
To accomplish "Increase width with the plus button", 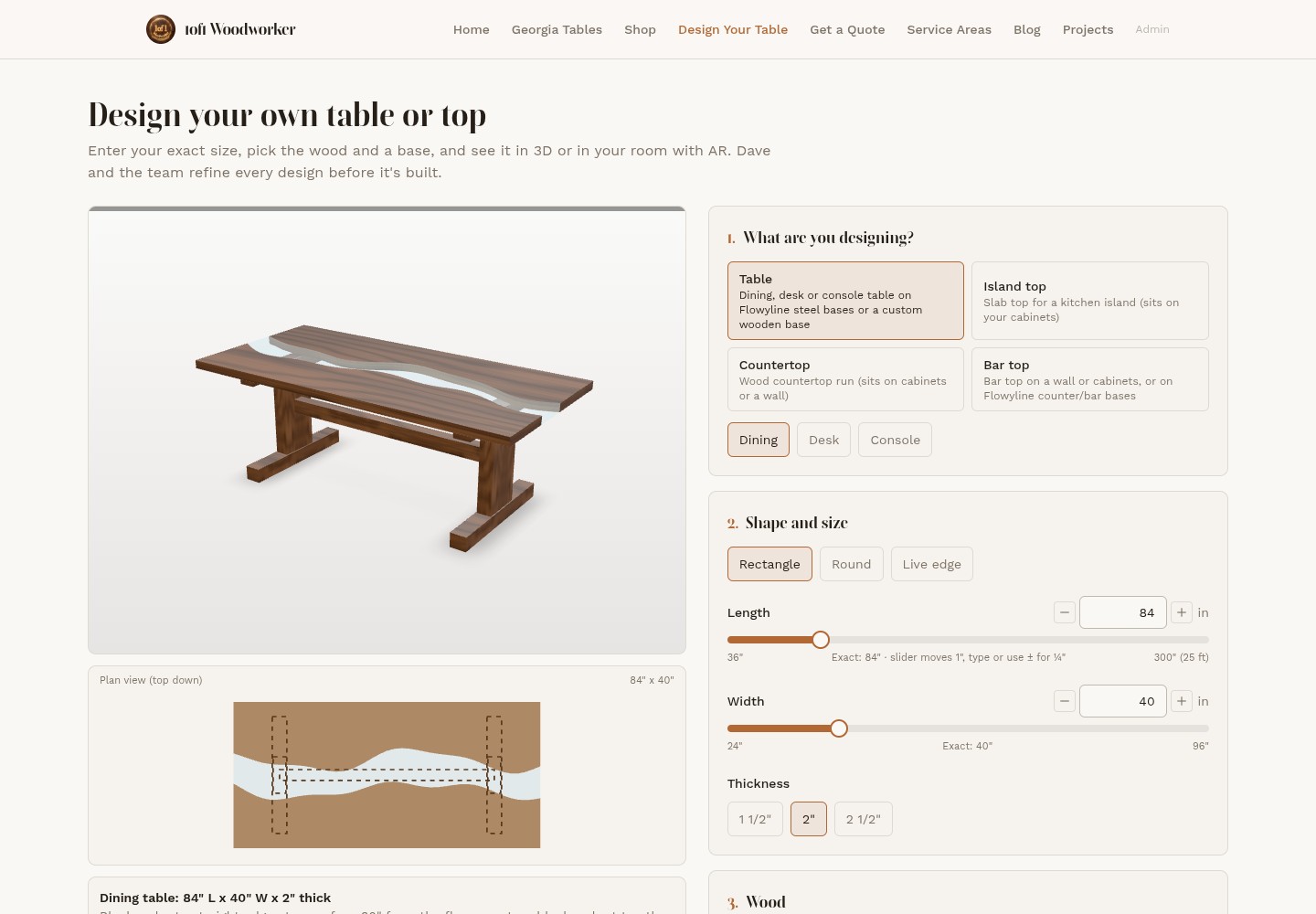I will point(1182,701).
